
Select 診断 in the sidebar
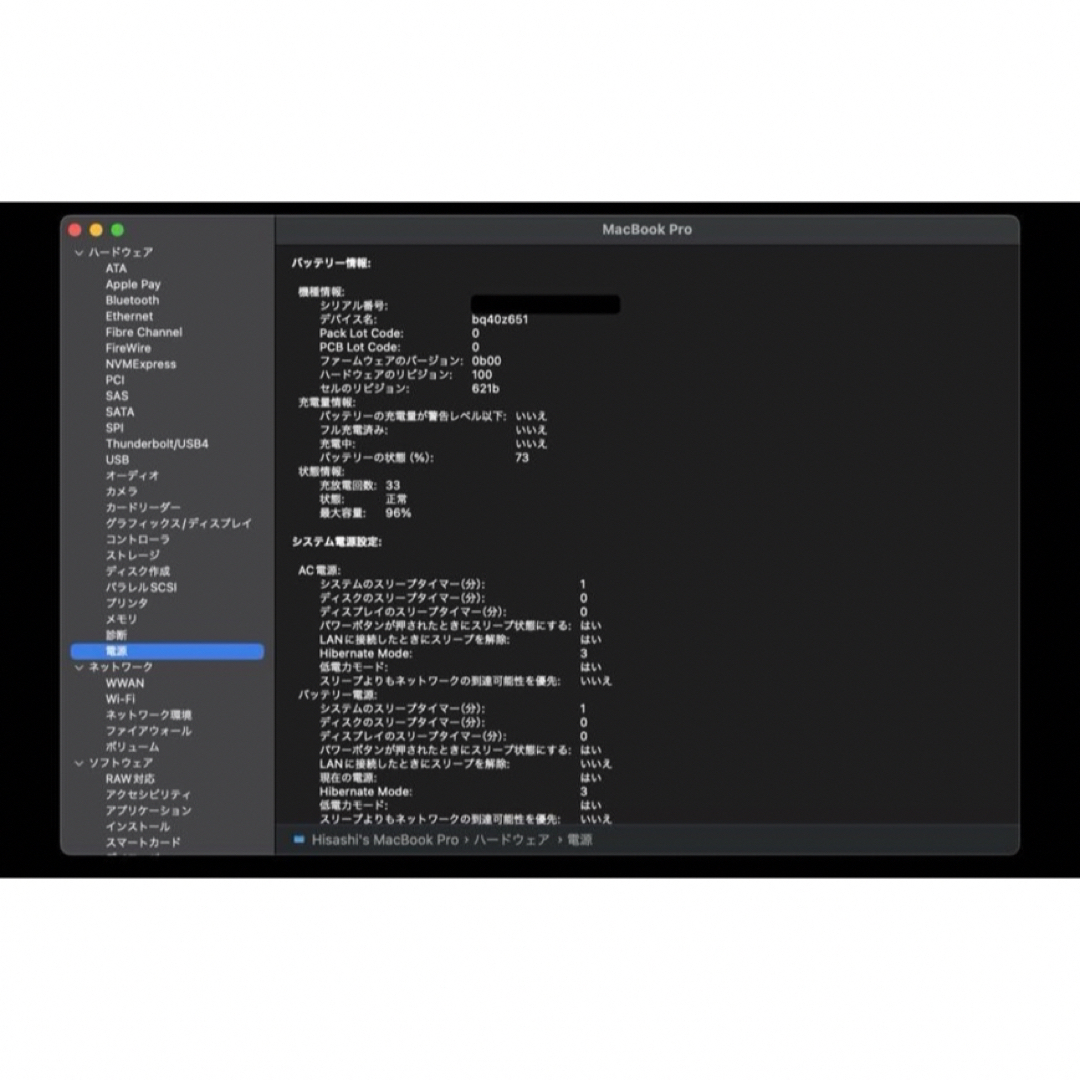click(116, 635)
